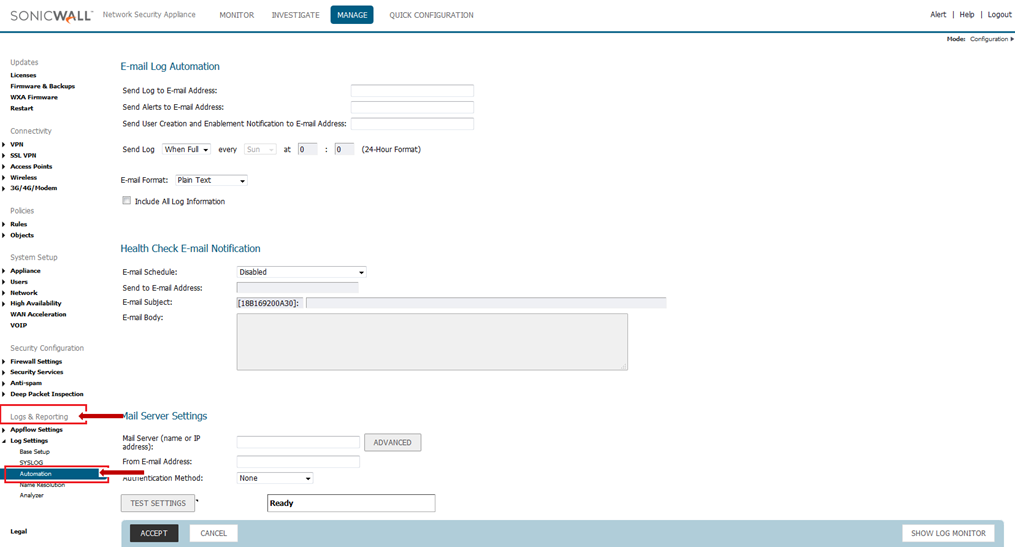Screen dimensions: 1015x547
Task: Open the Send Log frequency dropdown
Action: click(187, 150)
